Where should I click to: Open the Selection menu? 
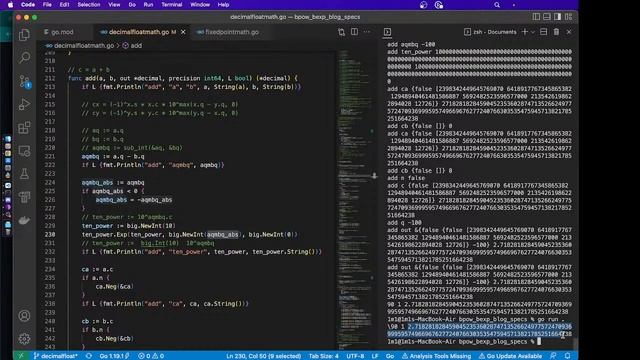[x=89, y=4]
